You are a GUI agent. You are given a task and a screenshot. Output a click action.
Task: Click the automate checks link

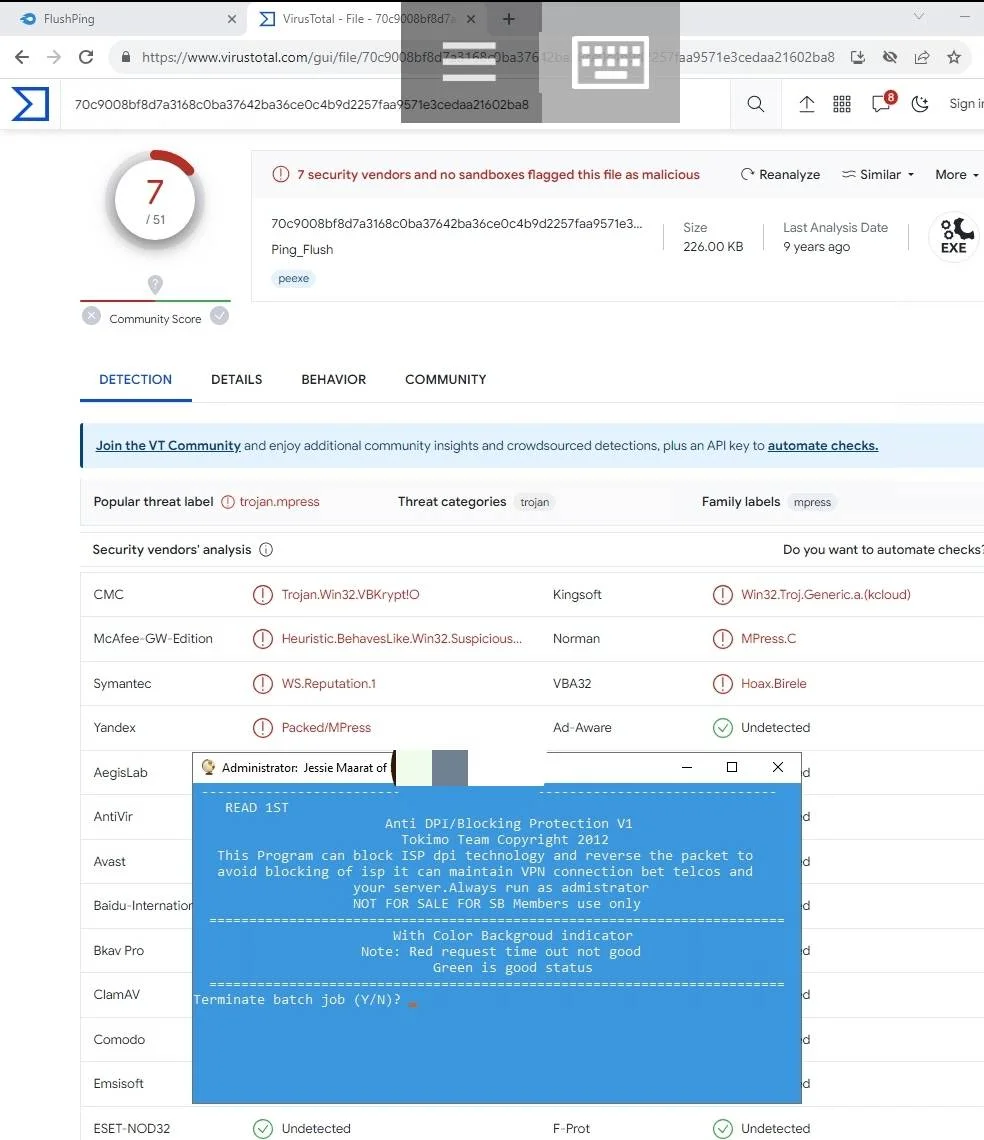click(823, 446)
